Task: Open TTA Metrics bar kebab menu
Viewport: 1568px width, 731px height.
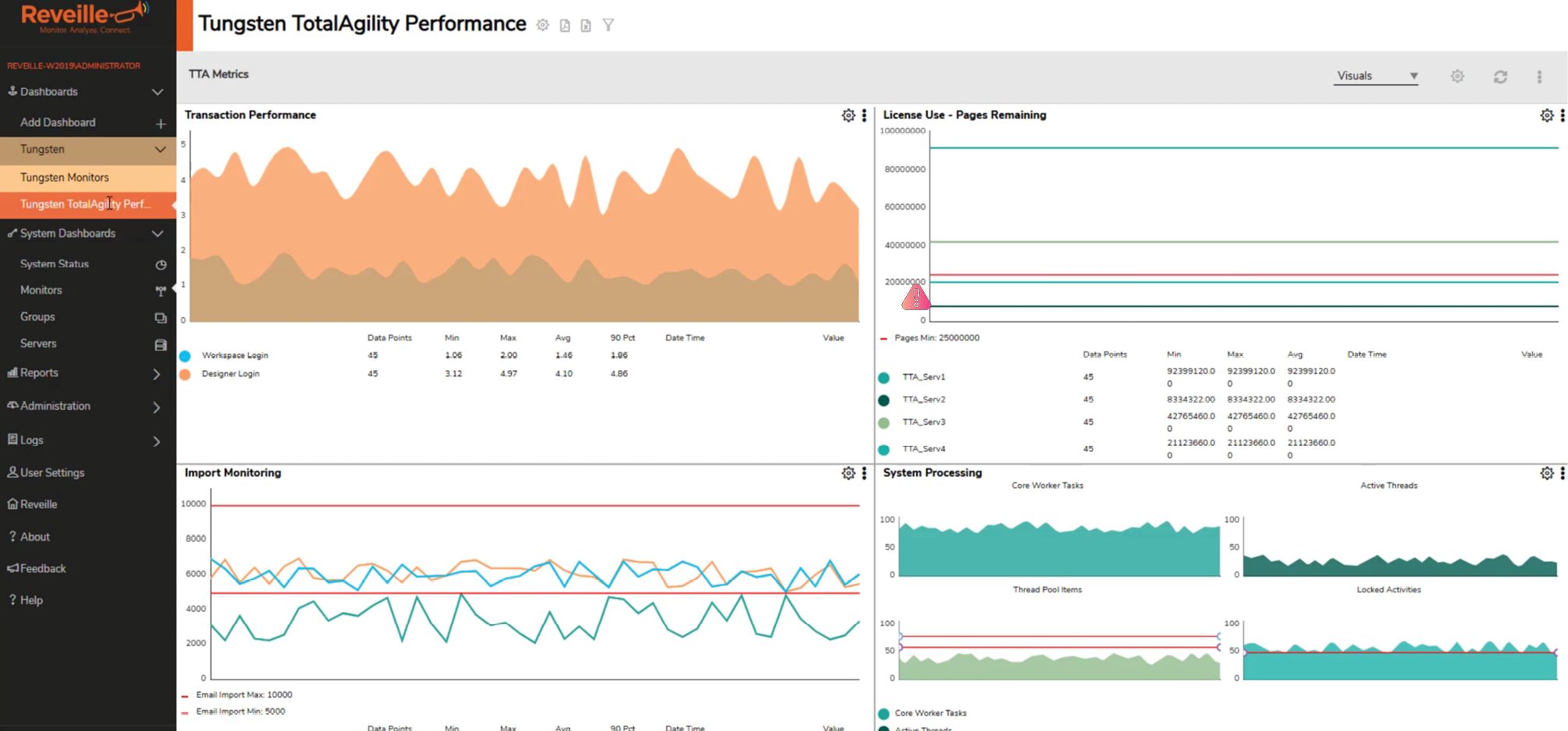Action: (x=1539, y=76)
